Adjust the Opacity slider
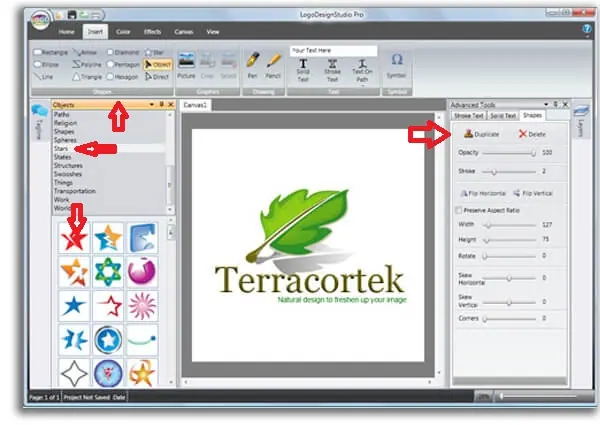This screenshot has width=600, height=425. tap(509, 153)
